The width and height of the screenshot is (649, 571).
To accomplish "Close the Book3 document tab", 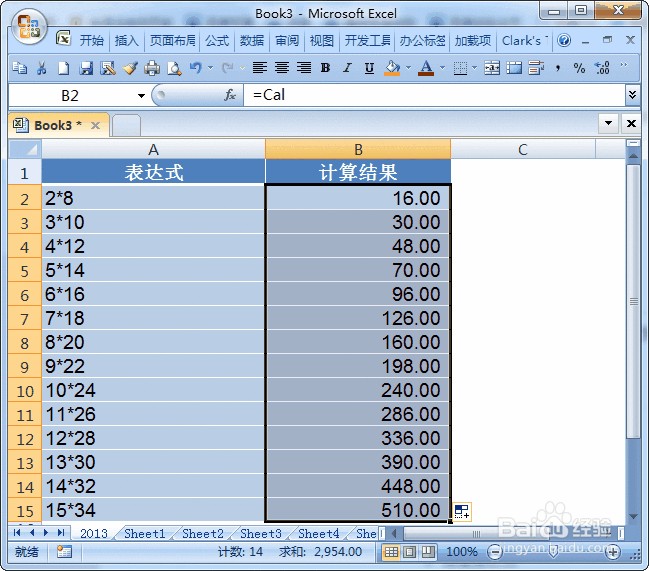I will tap(95, 125).
